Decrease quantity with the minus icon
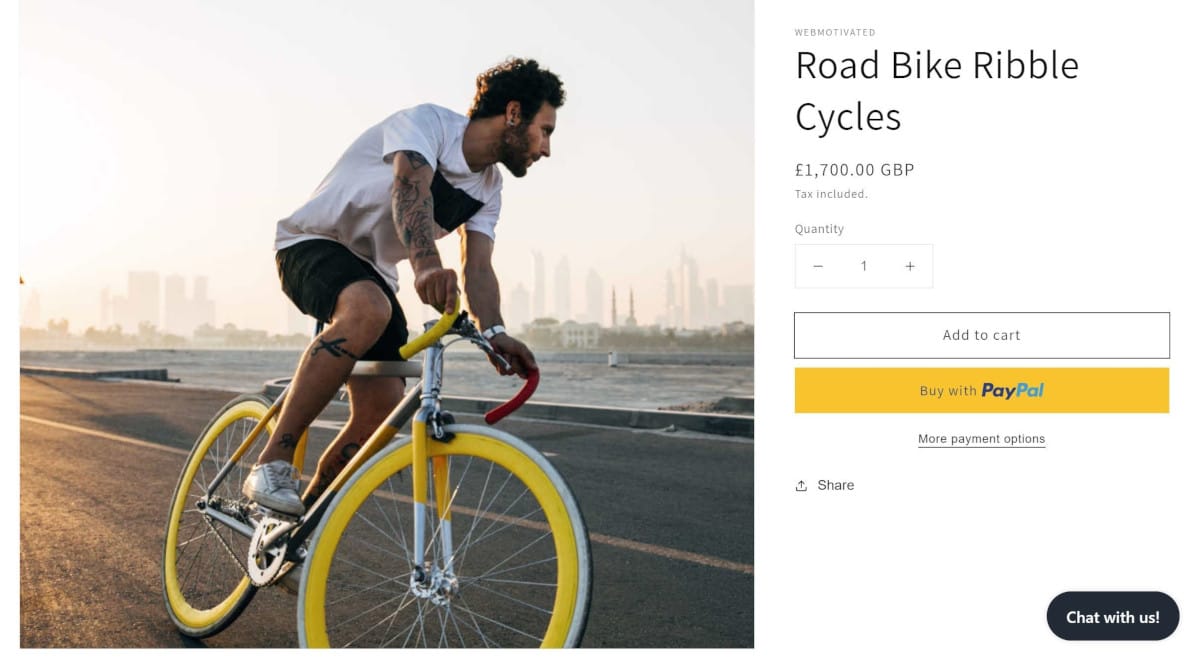The width and height of the screenshot is (1200, 663). 818,266
